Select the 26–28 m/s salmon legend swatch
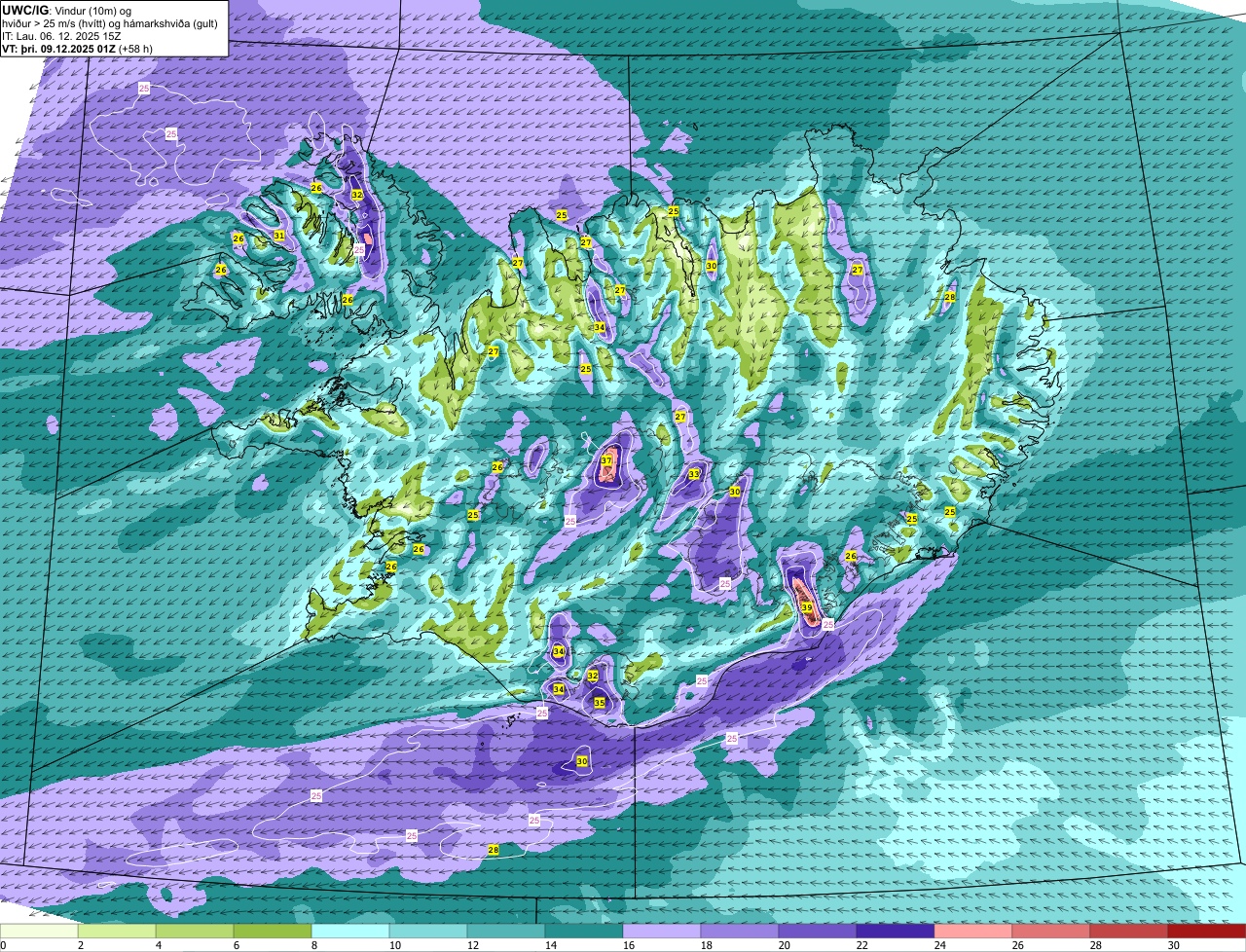Image resolution: width=1246 pixels, height=952 pixels. [1051, 931]
